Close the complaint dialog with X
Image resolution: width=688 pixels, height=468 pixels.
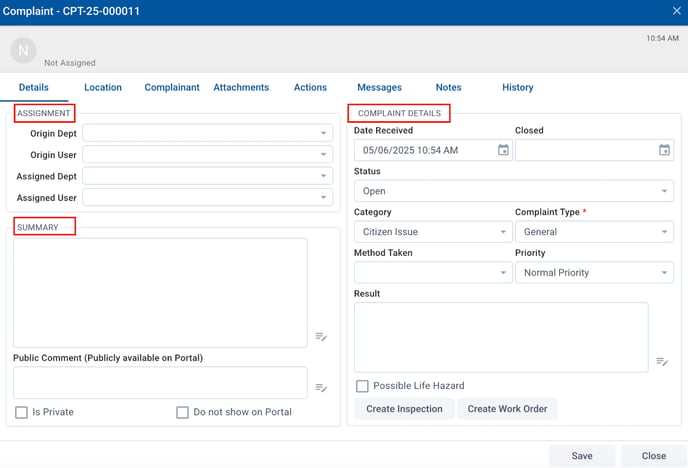675,11
